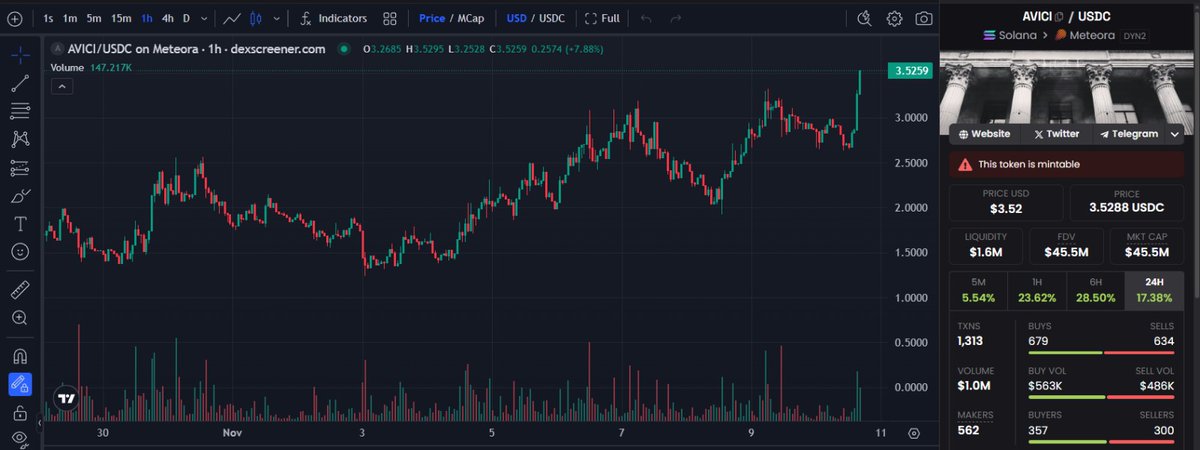Switch stats to 1H period

(1036, 290)
